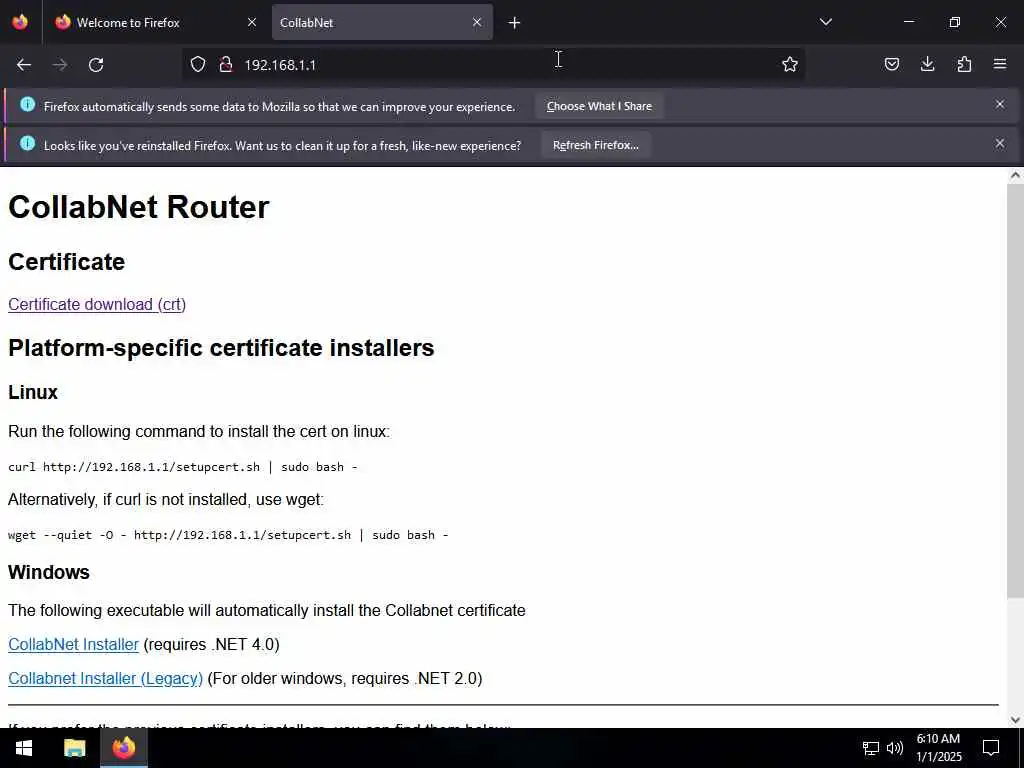Open the Firefox application menu

point(1000,64)
